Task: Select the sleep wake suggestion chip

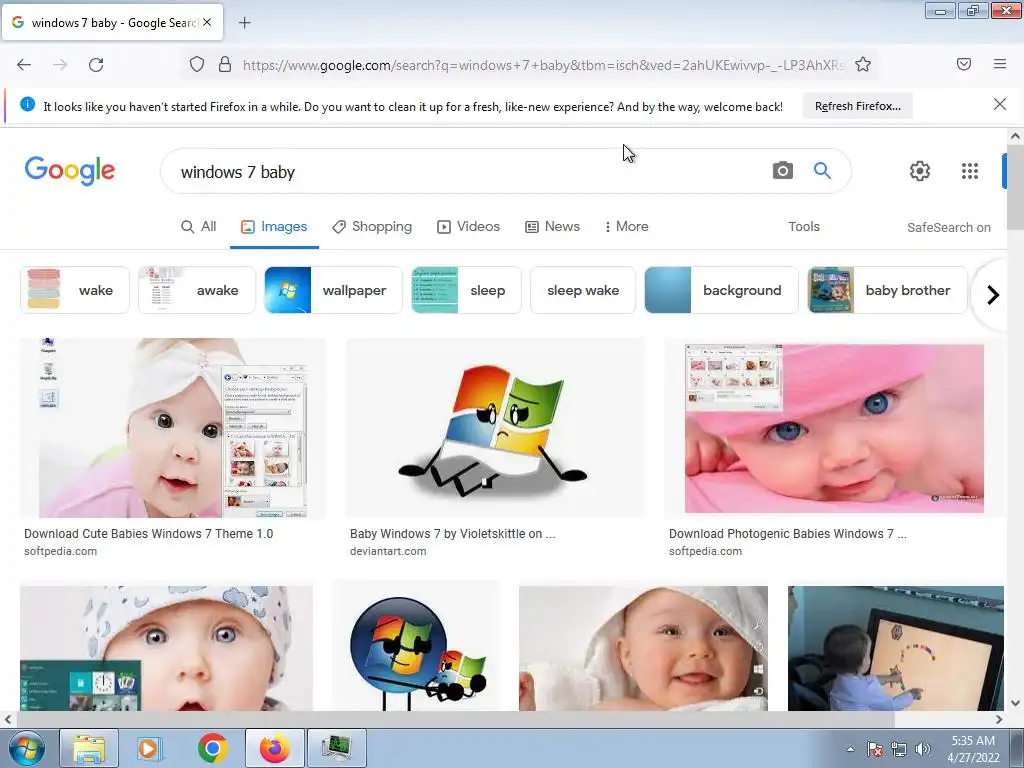Action: pos(583,290)
